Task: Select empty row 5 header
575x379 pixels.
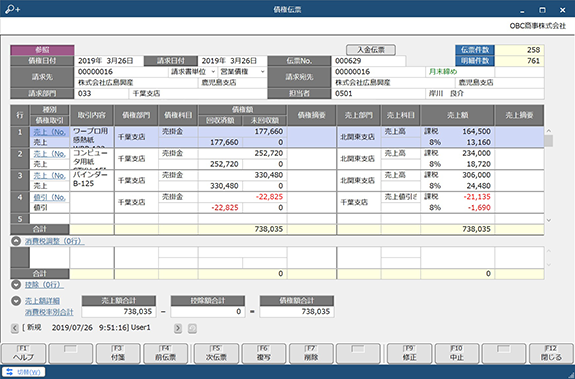Action: coord(20,219)
